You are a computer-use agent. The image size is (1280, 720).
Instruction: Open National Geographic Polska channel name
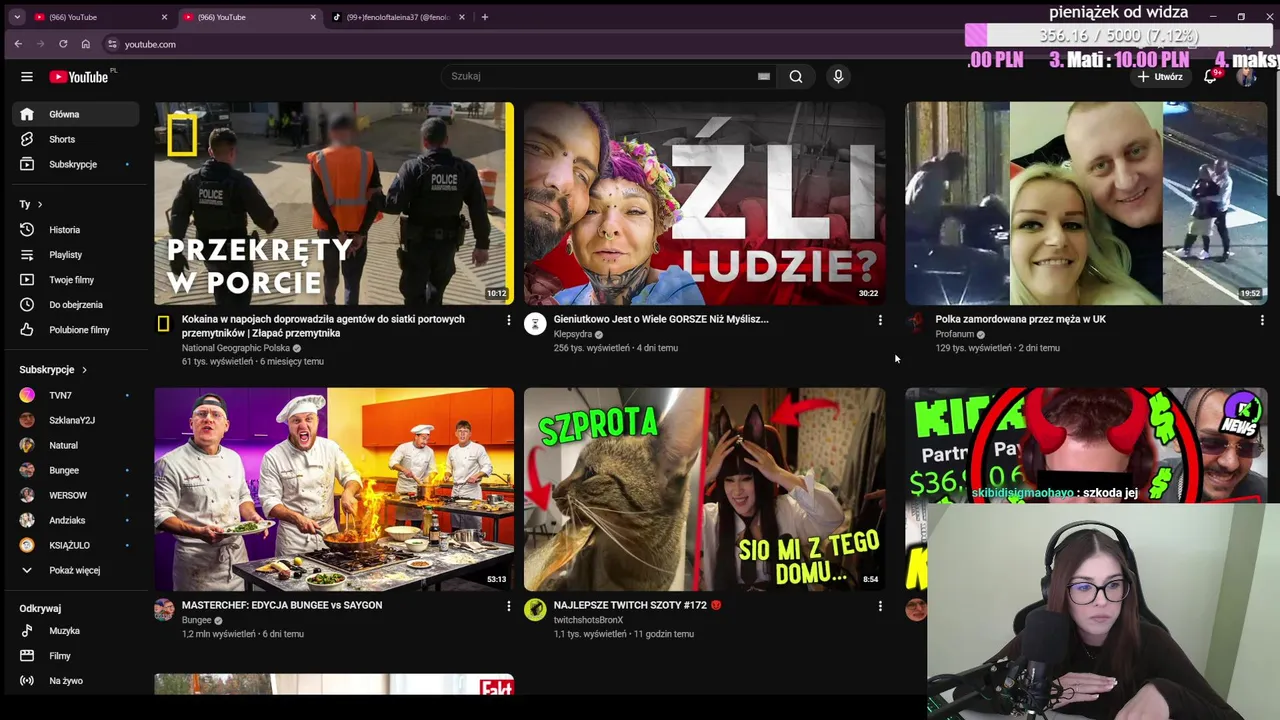tap(236, 348)
